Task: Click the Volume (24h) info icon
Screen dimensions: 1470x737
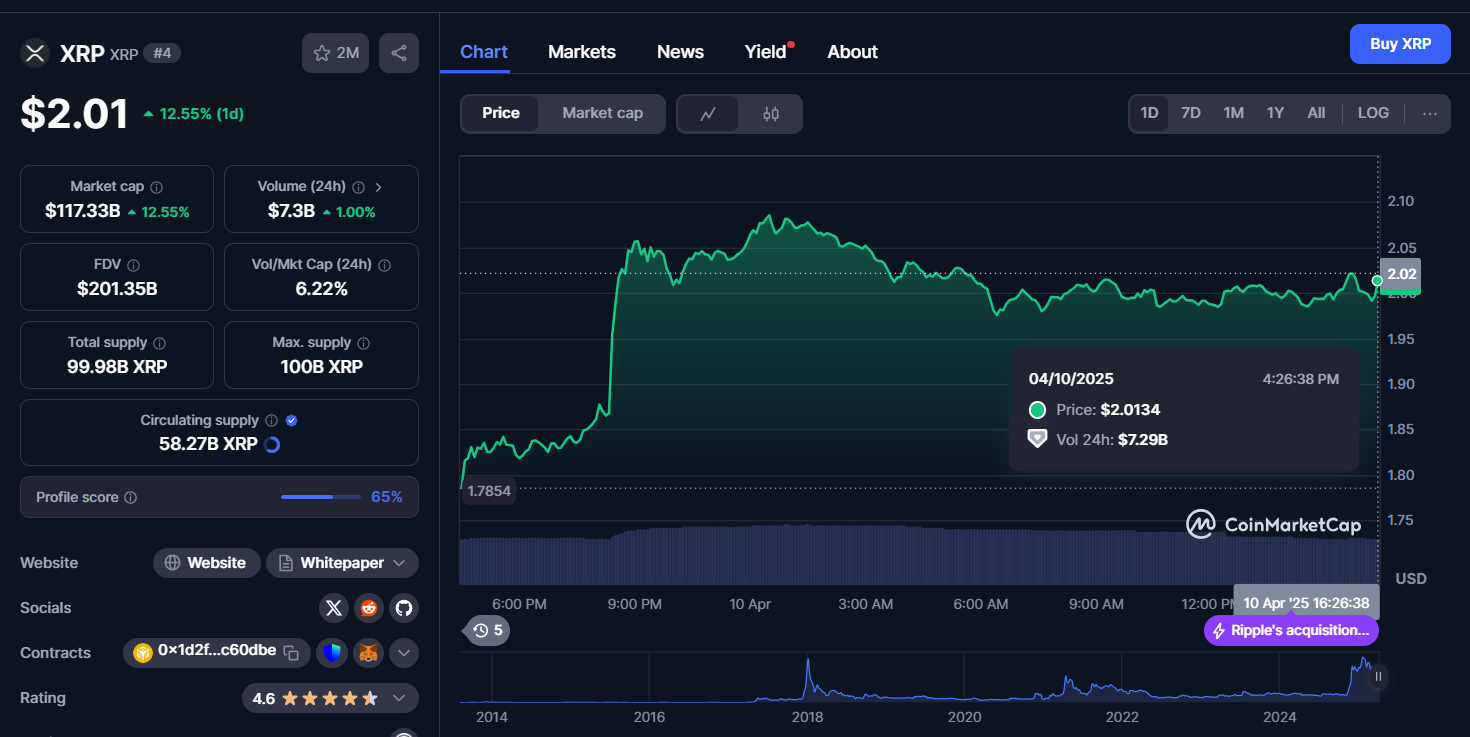Action: coord(358,187)
